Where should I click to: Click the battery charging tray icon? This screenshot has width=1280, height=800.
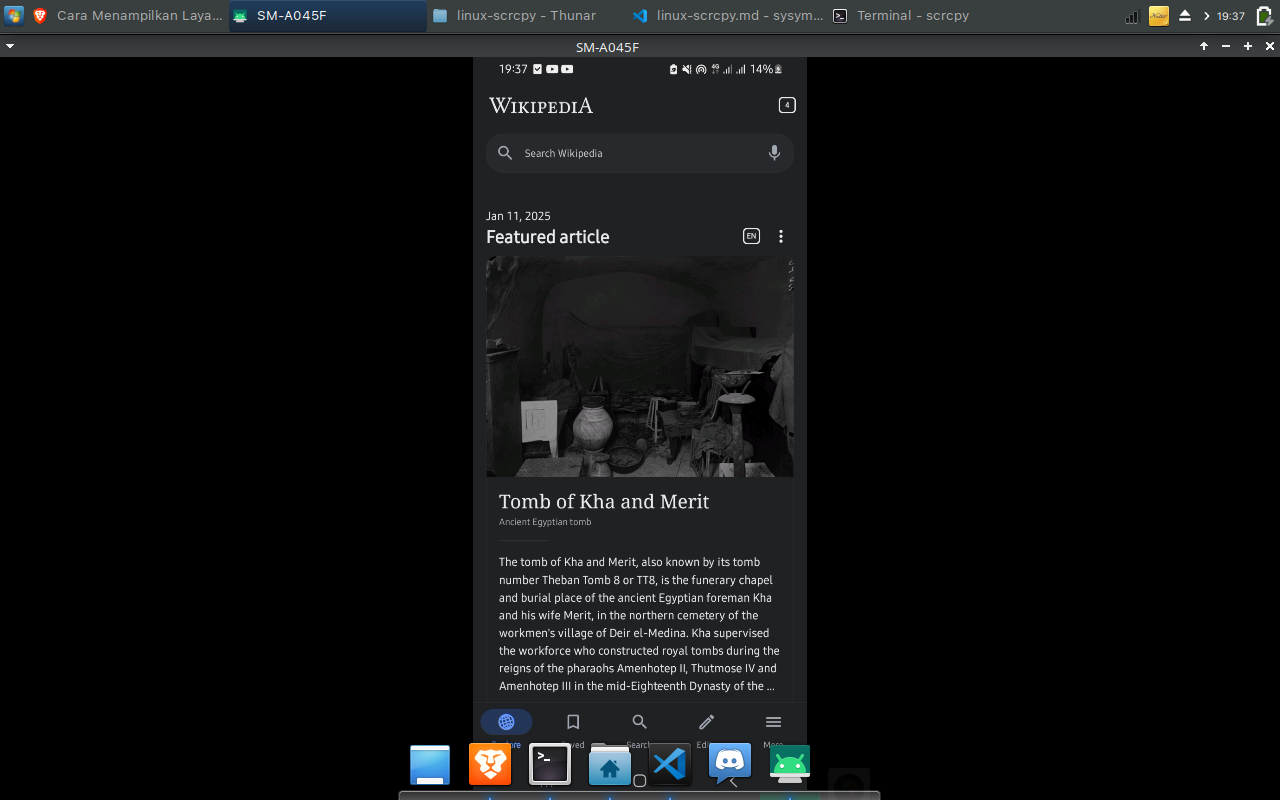pos(1264,16)
